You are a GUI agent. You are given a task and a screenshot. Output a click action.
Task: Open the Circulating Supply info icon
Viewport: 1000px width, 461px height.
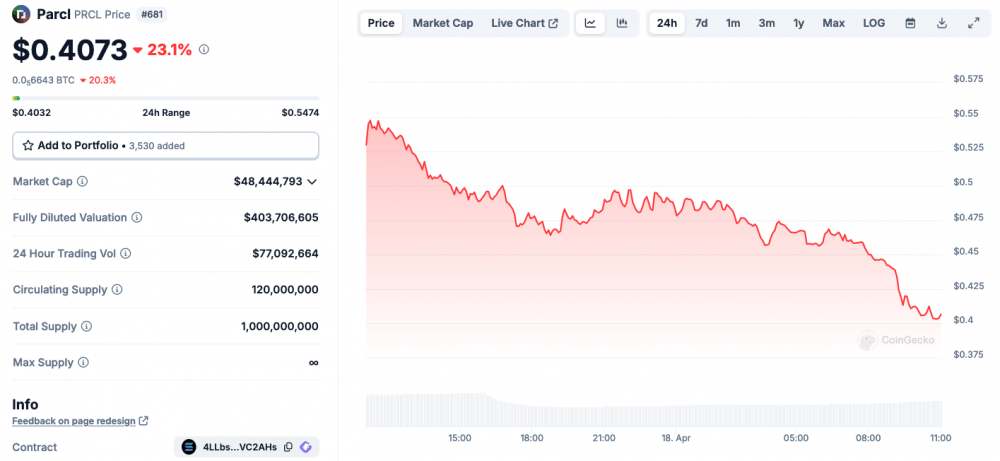tap(117, 289)
